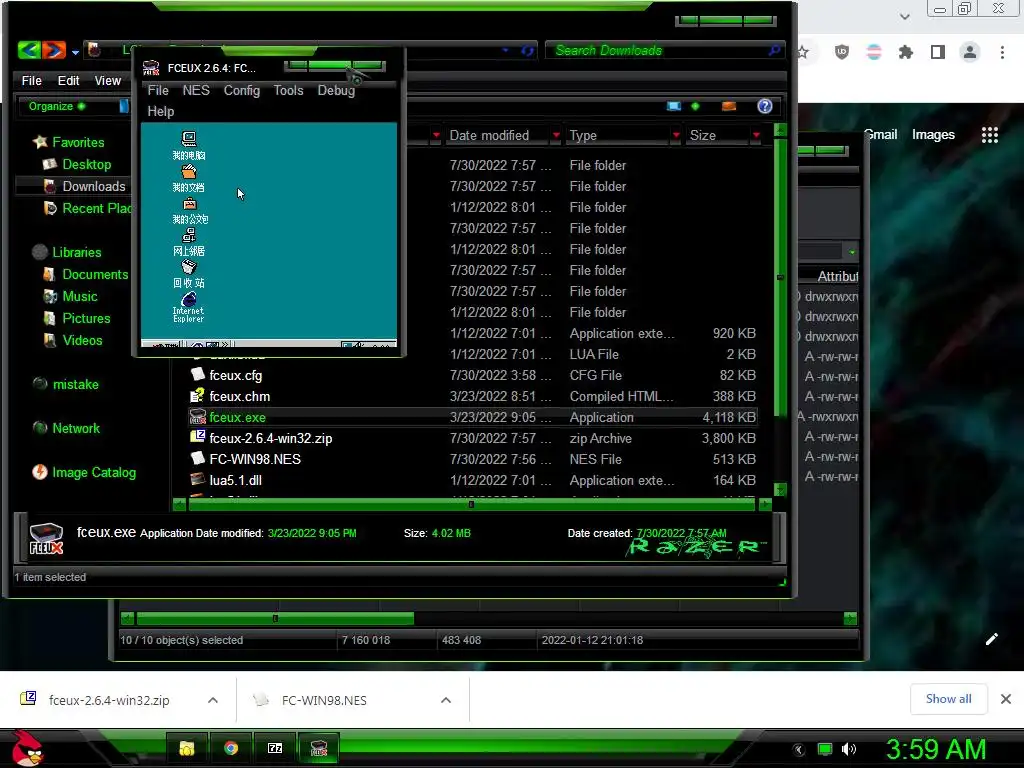This screenshot has height=768, width=1024.
Task: Close the Chrome downloads bar
Action: point(1006,699)
